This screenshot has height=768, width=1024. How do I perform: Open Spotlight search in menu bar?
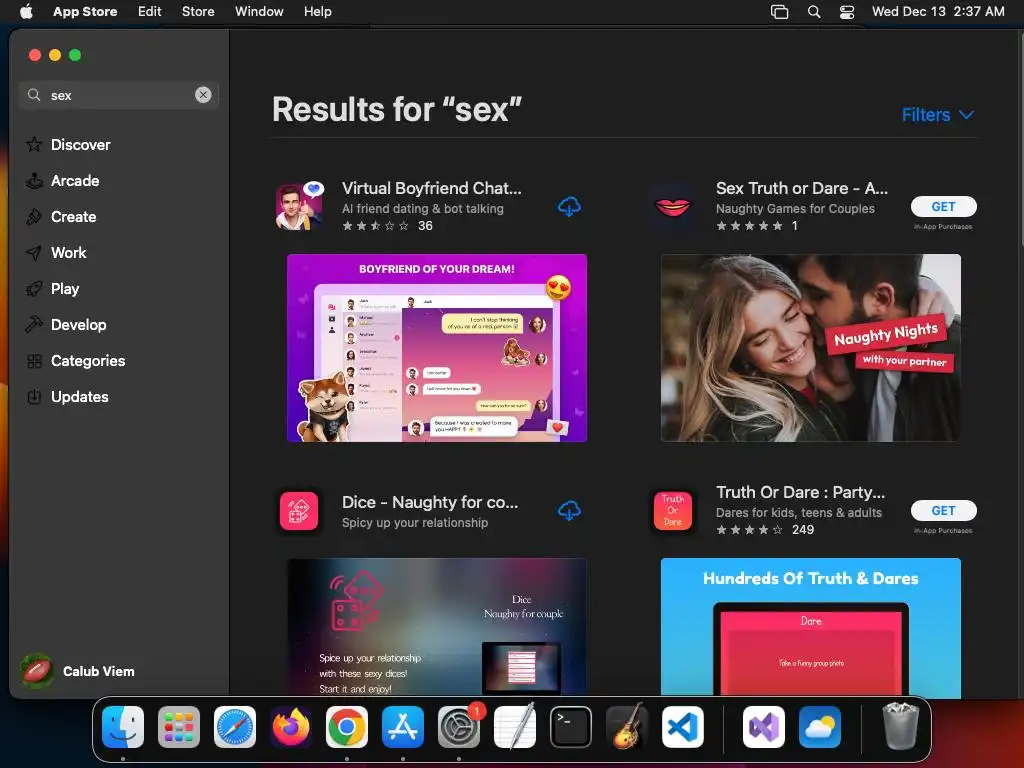[x=814, y=12]
